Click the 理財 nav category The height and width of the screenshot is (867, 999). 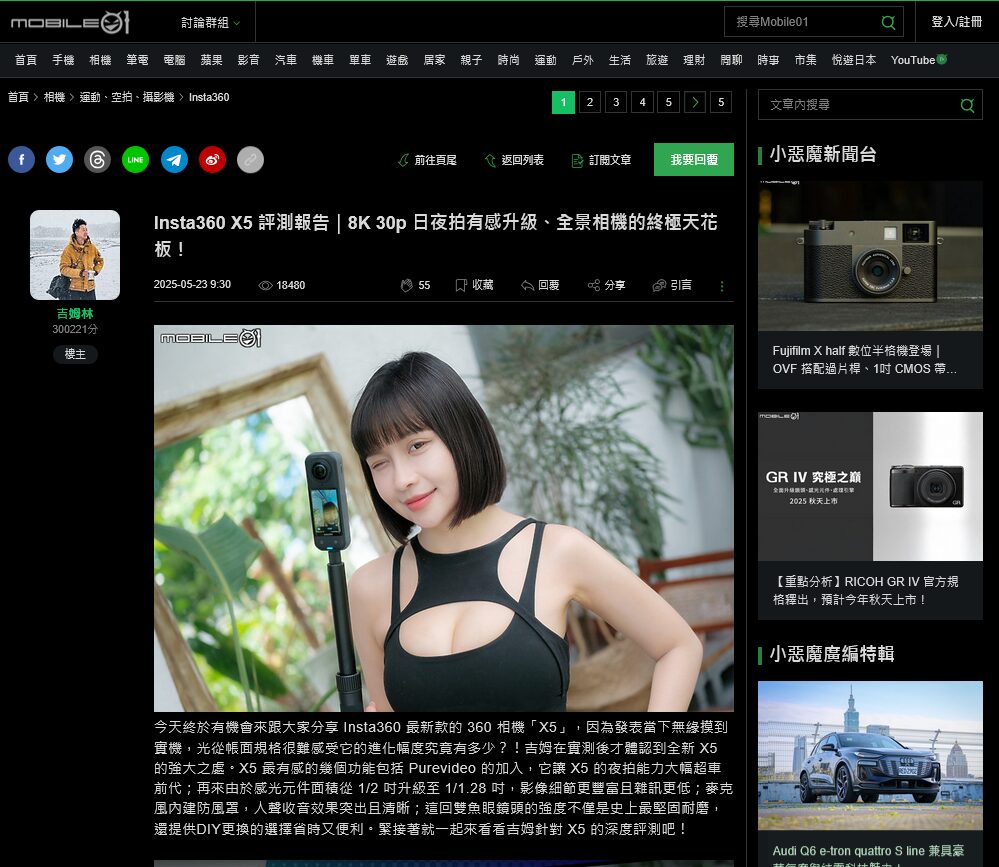click(694, 60)
